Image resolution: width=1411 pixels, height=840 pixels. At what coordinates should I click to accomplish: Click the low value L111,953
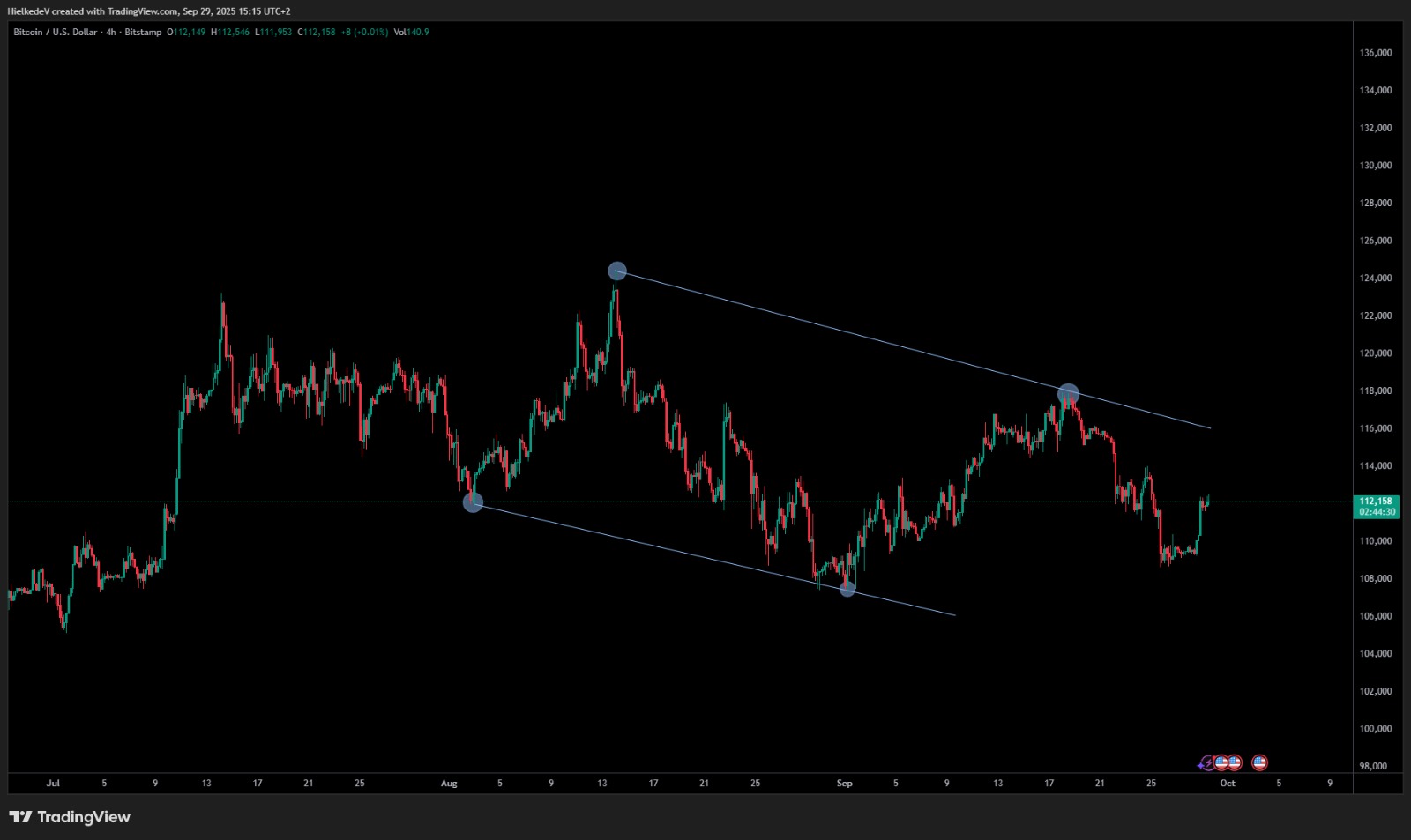pyautogui.click(x=273, y=32)
